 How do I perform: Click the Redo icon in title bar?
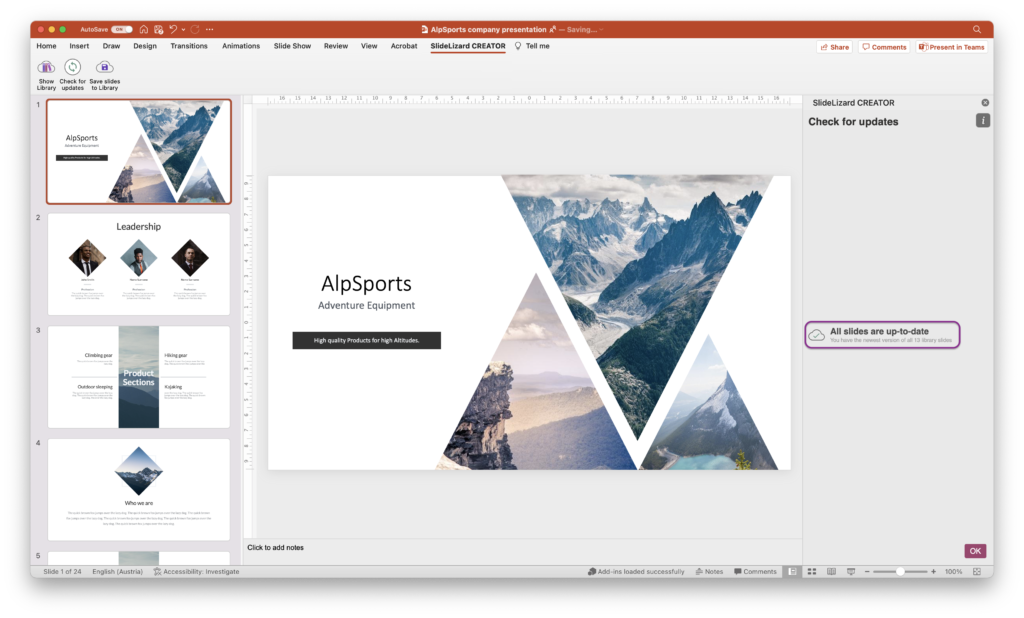click(x=195, y=29)
